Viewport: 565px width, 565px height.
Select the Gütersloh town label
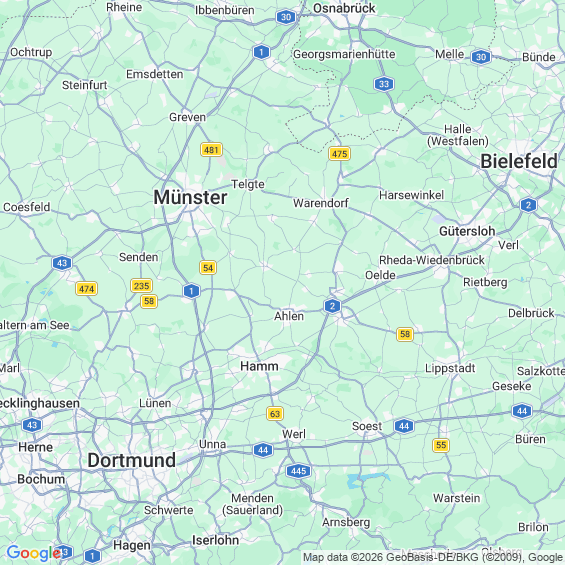(x=467, y=231)
